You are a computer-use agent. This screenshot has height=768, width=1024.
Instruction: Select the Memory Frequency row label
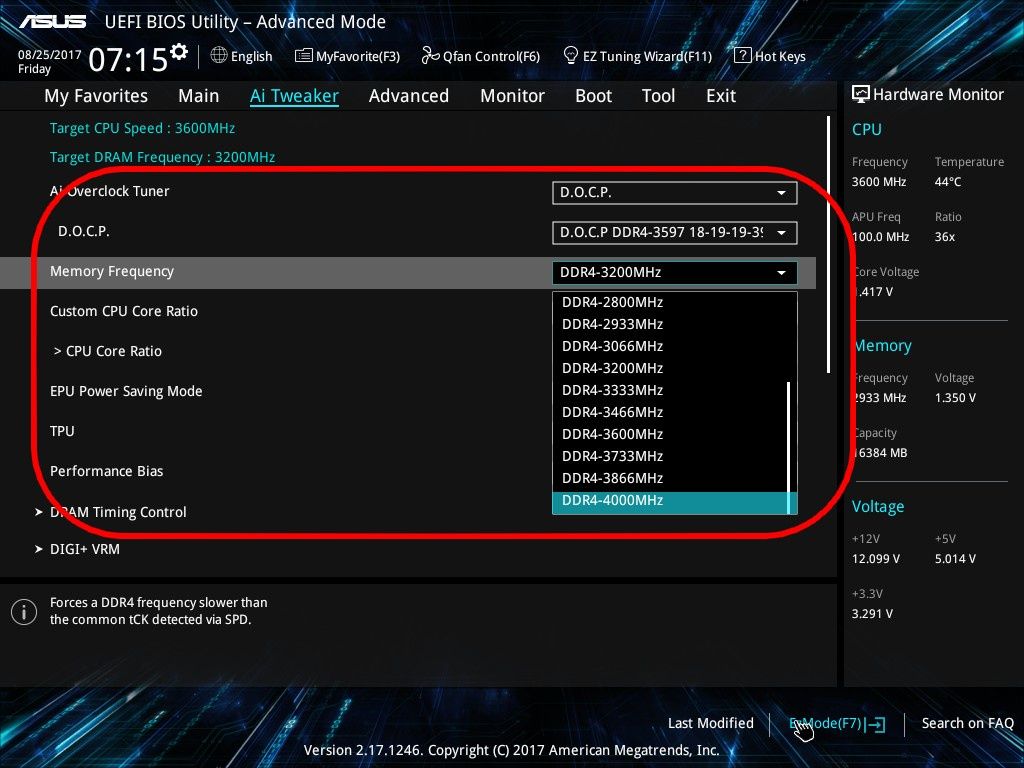click(x=112, y=272)
